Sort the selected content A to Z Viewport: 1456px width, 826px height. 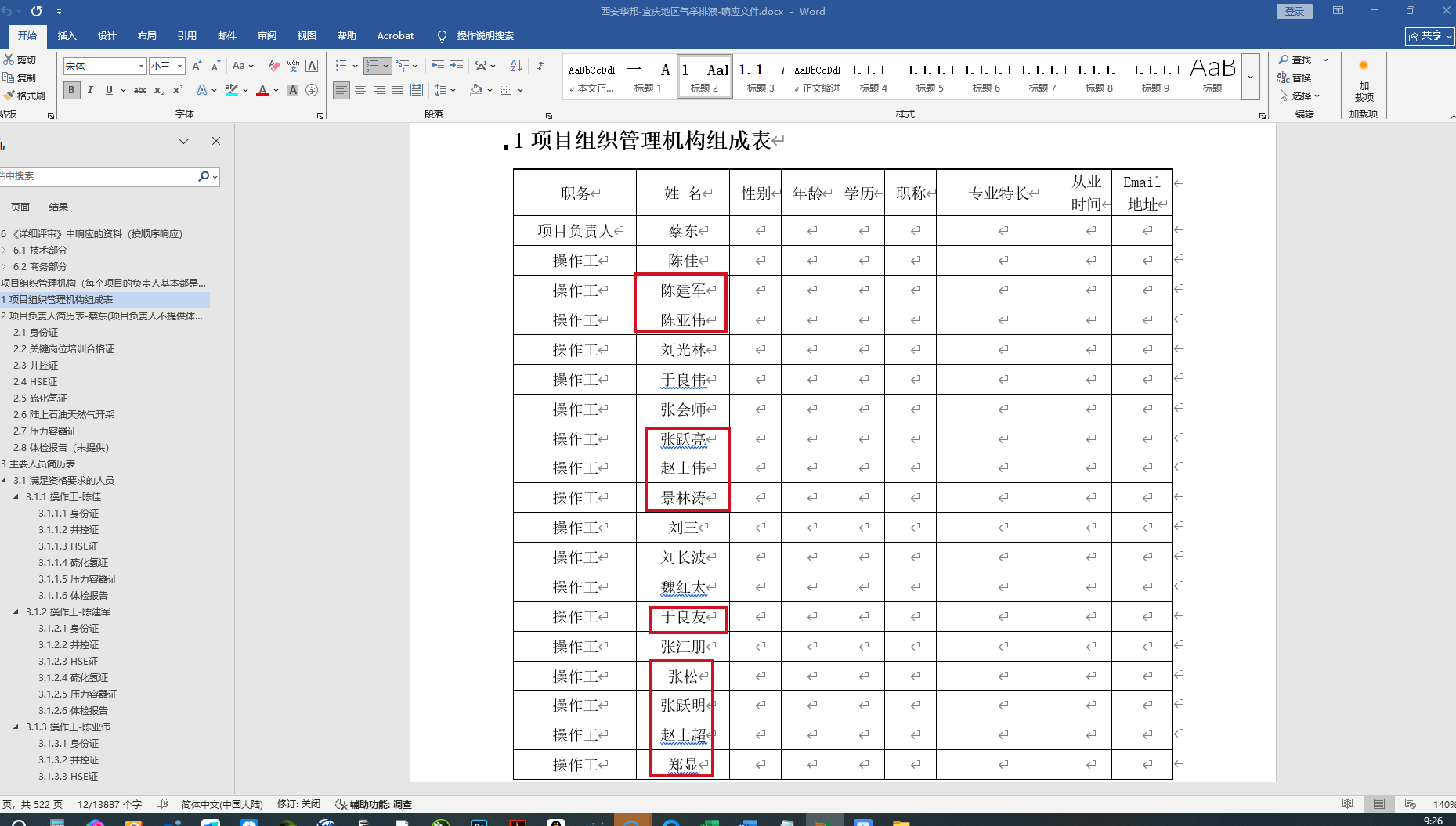click(516, 67)
